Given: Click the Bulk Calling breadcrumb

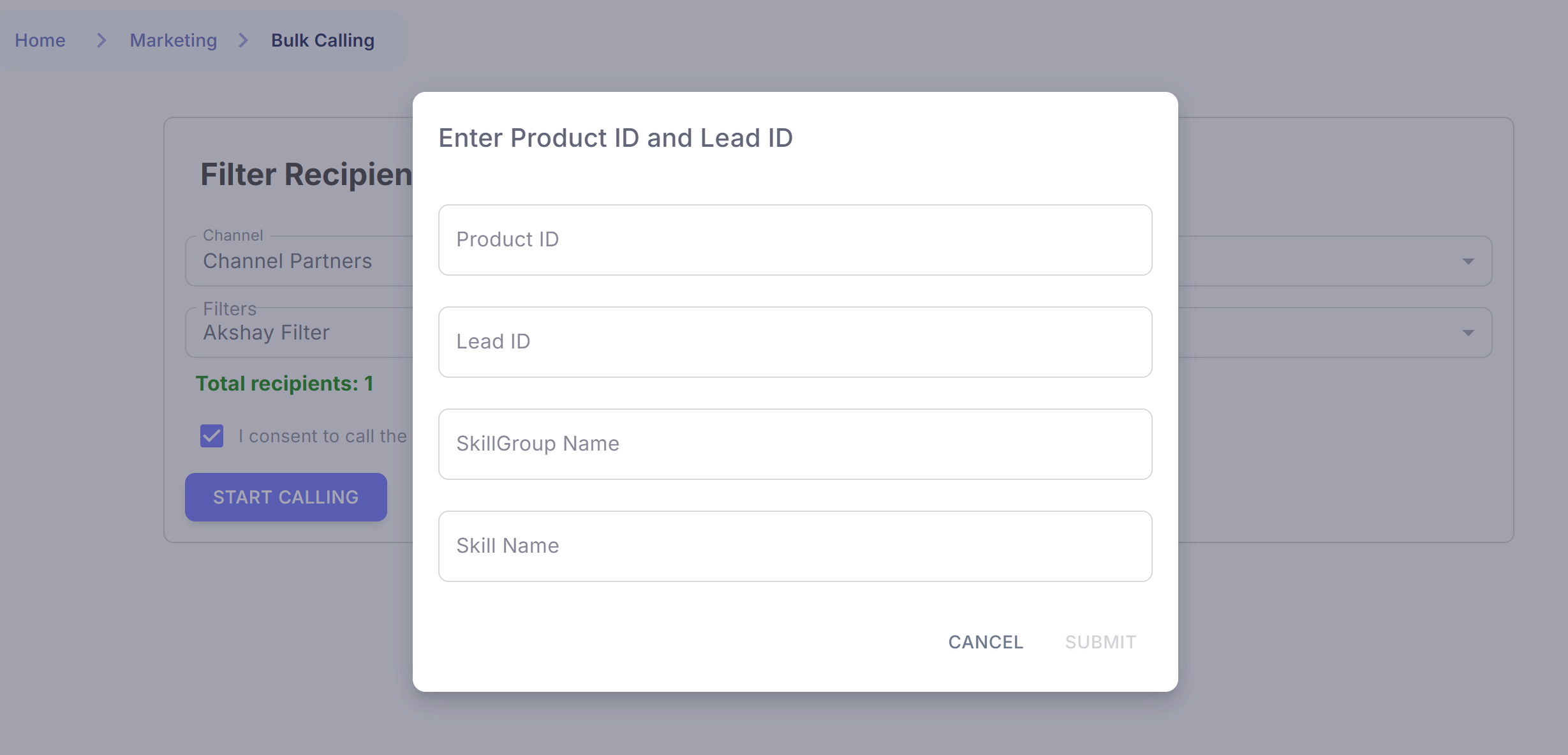Looking at the screenshot, I should [x=322, y=40].
